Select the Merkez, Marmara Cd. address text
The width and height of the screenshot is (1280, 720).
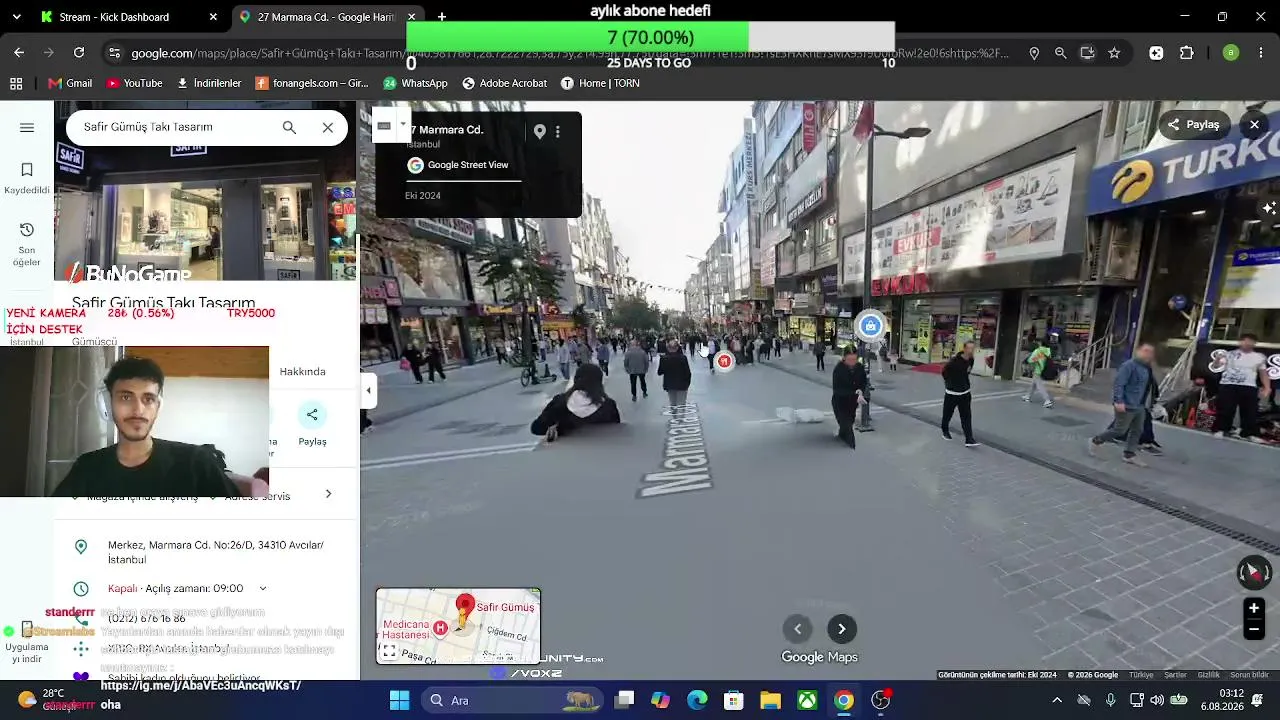click(216, 552)
